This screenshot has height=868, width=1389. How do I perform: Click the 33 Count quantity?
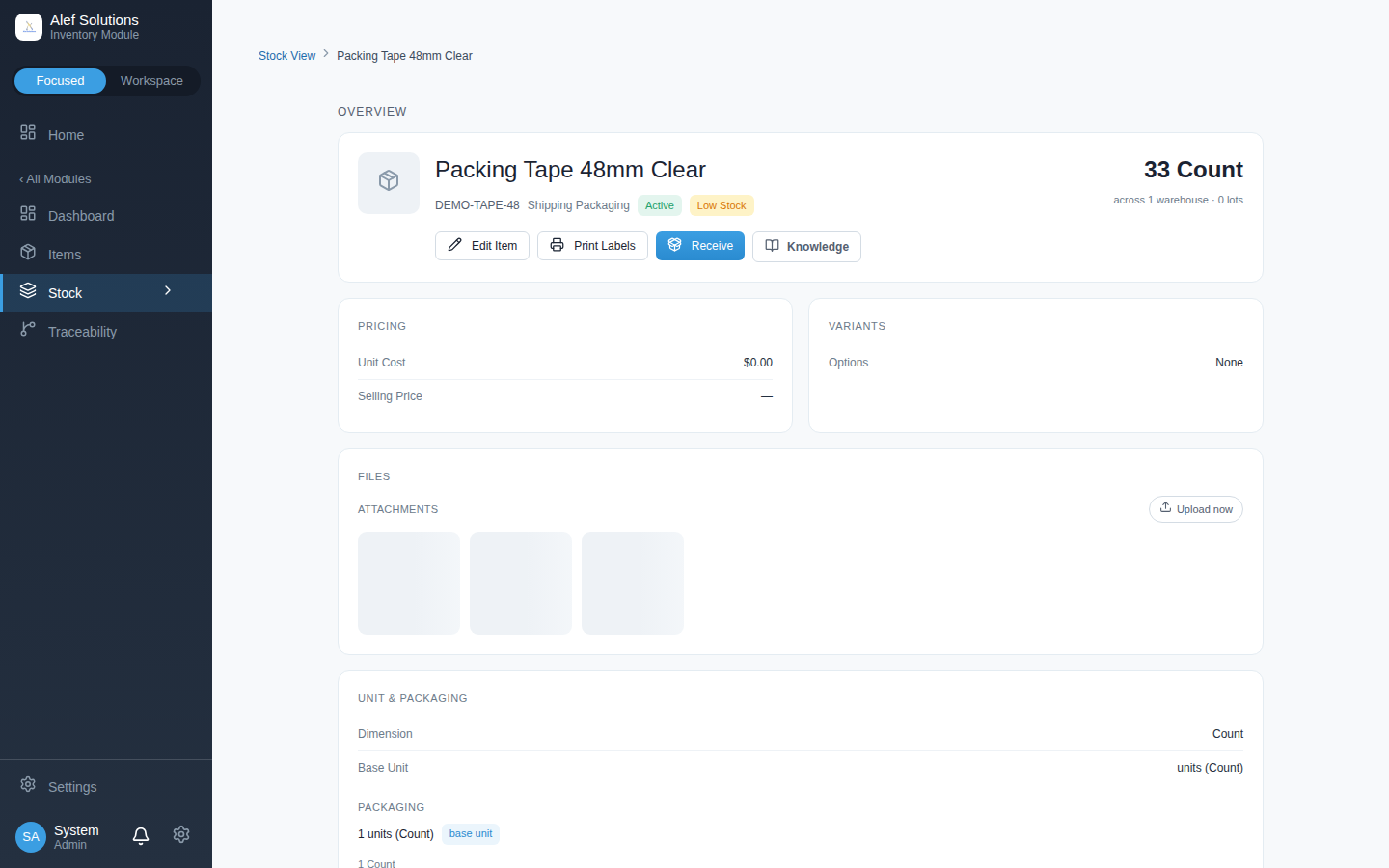click(x=1193, y=170)
